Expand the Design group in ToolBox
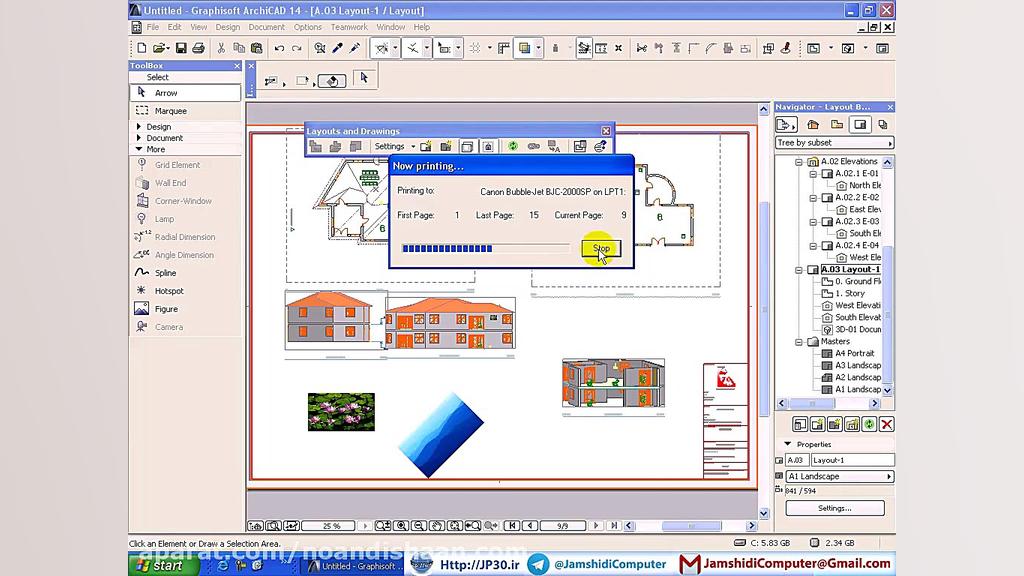The width and height of the screenshot is (1024, 576). tap(138, 127)
